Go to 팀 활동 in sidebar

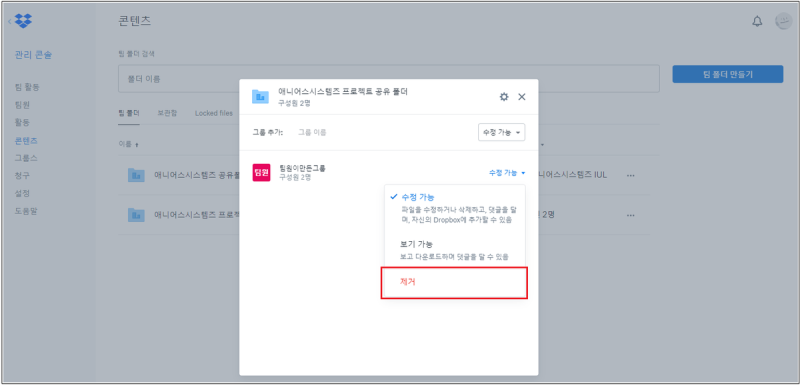(27, 87)
